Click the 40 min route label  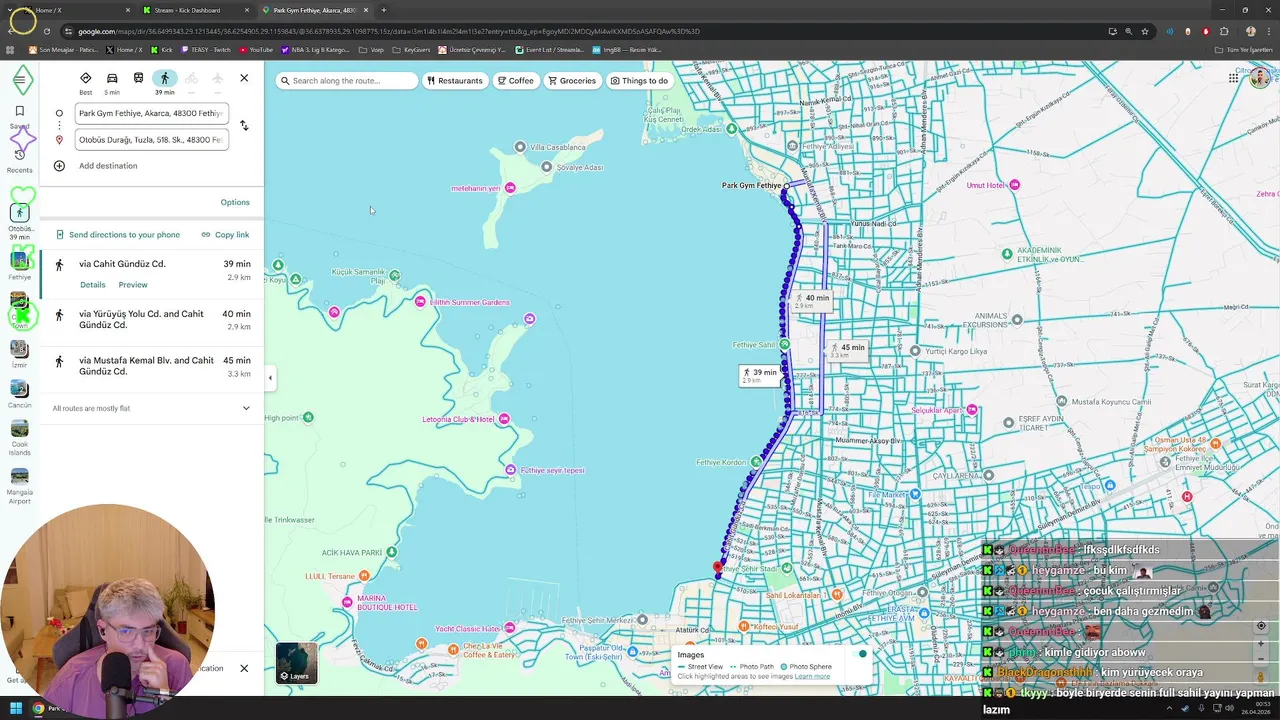point(812,299)
